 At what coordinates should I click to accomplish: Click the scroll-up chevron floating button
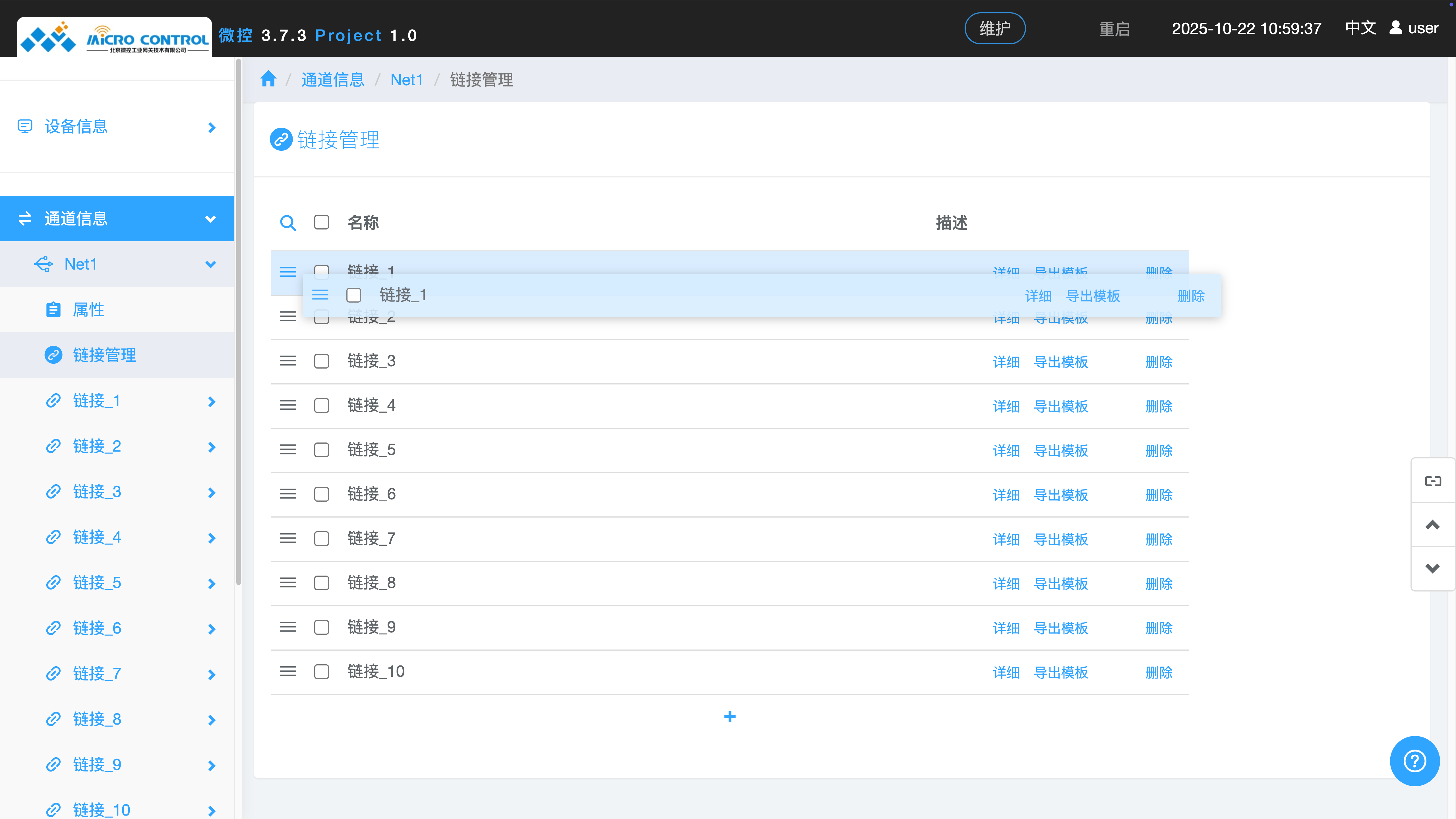[x=1432, y=524]
